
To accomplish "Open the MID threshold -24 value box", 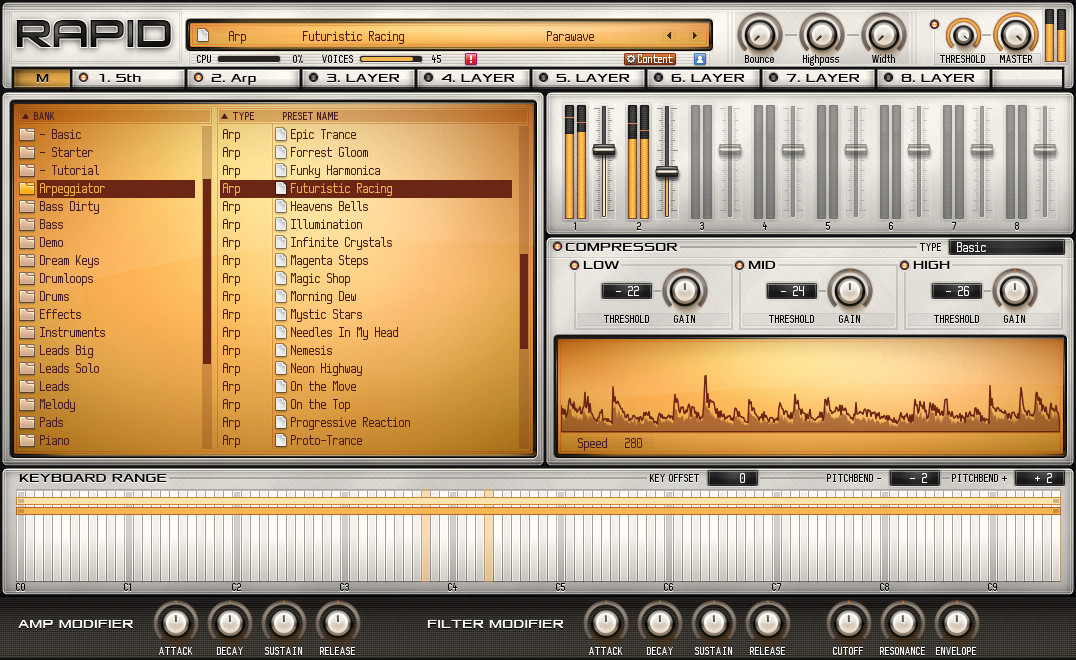I will 792,291.
